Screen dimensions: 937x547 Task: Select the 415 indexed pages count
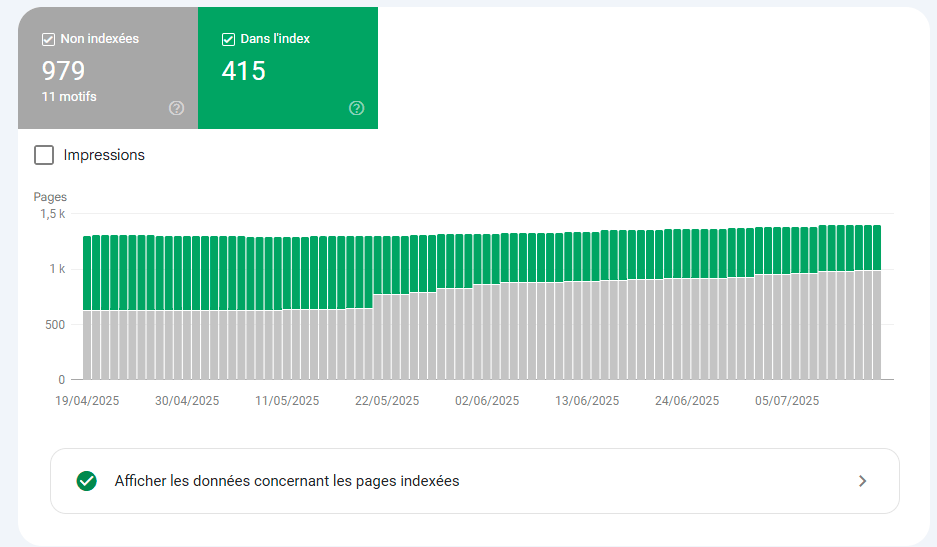pyautogui.click(x=243, y=71)
